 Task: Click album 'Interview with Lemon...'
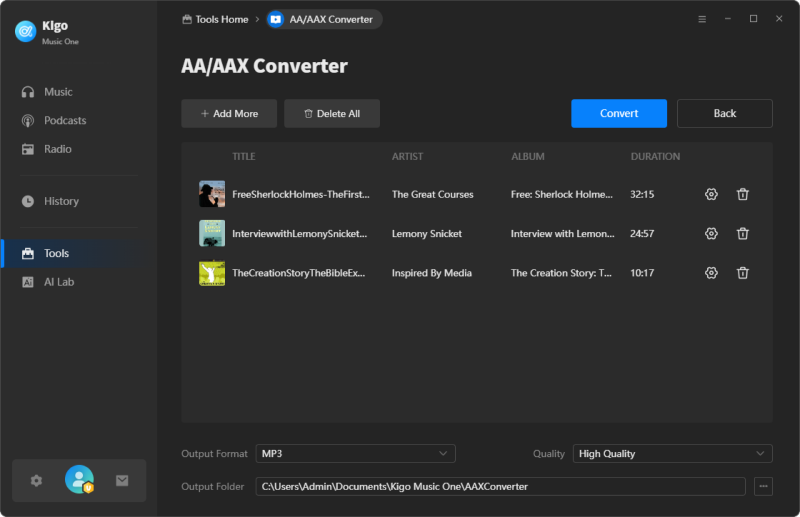click(x=563, y=234)
